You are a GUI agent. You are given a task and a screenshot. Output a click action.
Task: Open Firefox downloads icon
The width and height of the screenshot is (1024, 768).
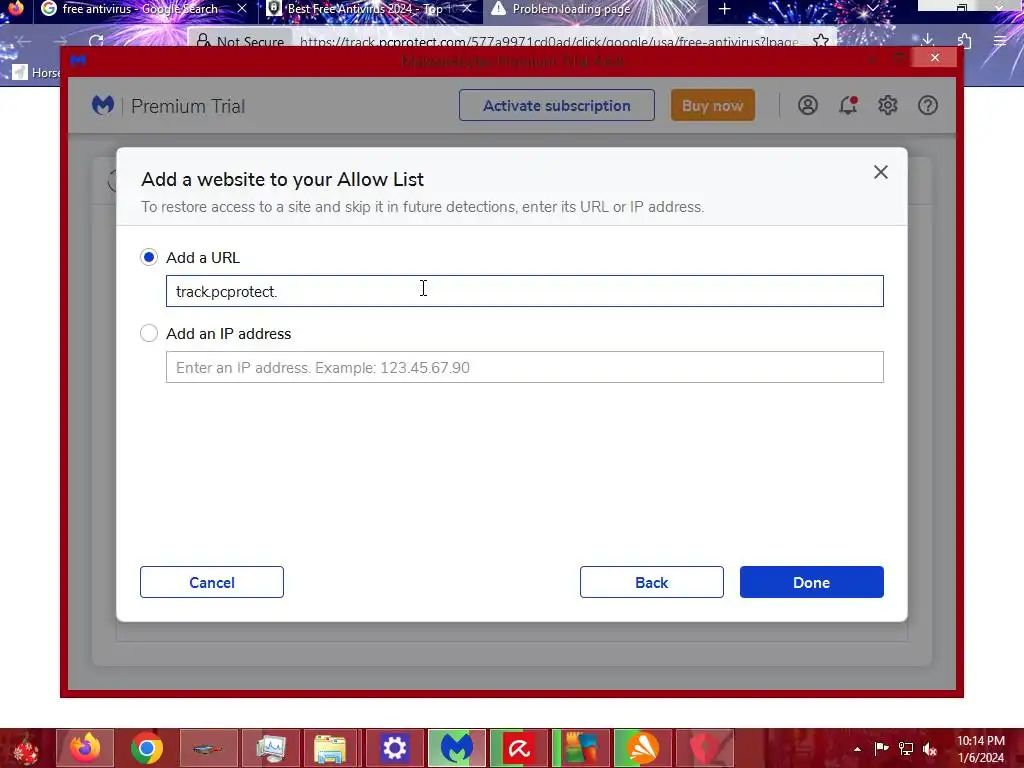point(927,40)
